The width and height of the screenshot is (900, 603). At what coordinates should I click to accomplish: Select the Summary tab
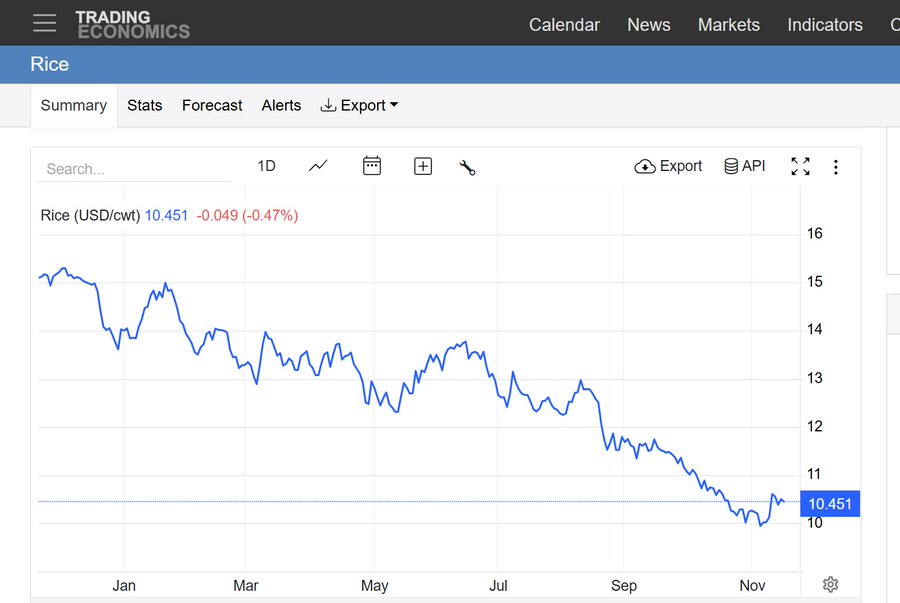[73, 105]
